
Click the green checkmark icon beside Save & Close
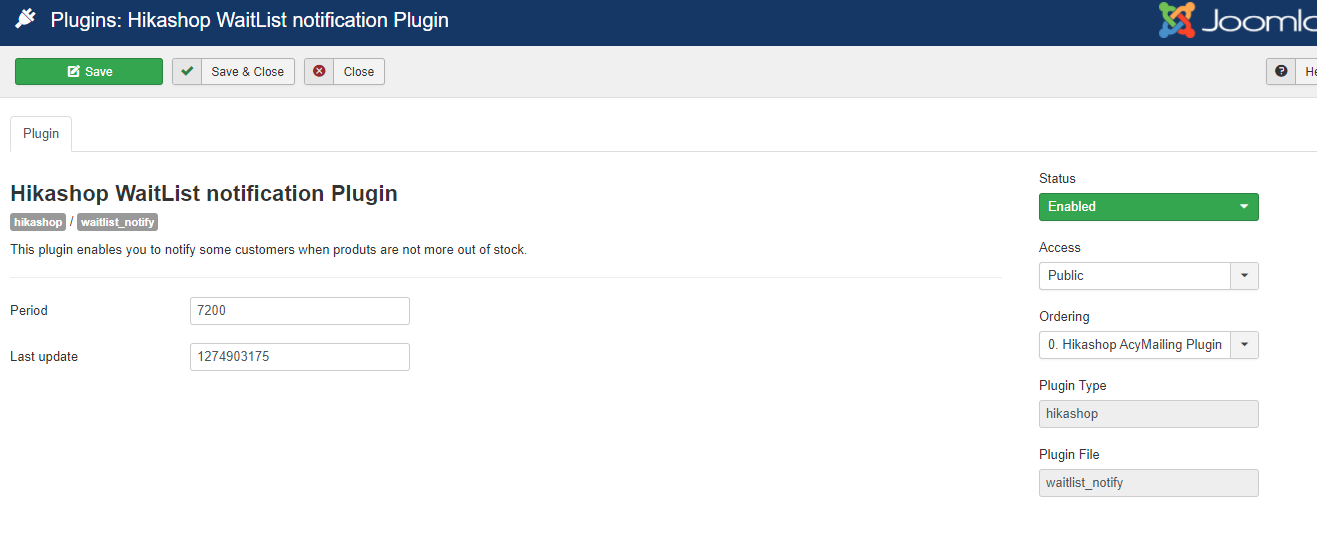(187, 71)
